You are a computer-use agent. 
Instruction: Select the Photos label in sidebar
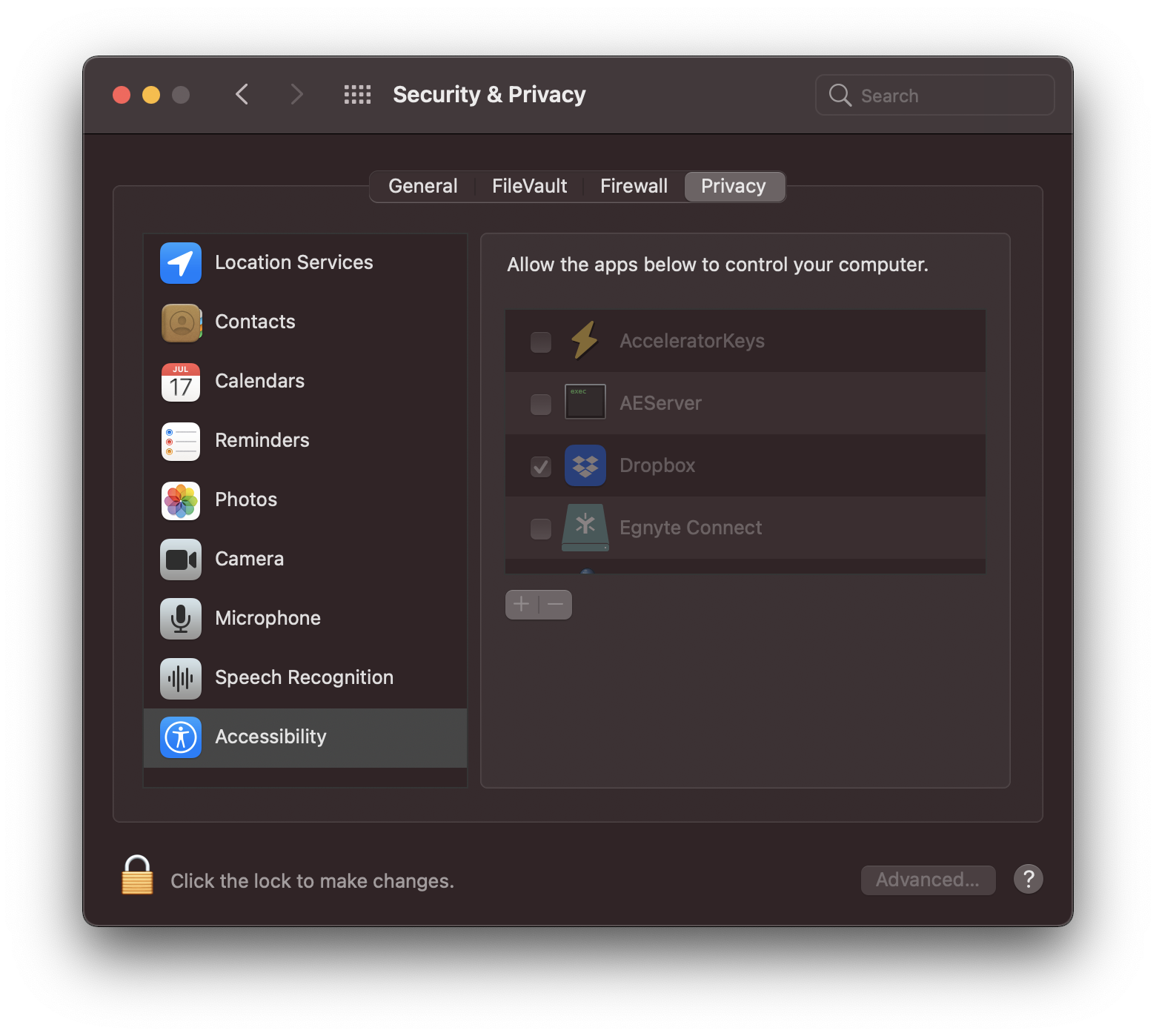(x=246, y=499)
